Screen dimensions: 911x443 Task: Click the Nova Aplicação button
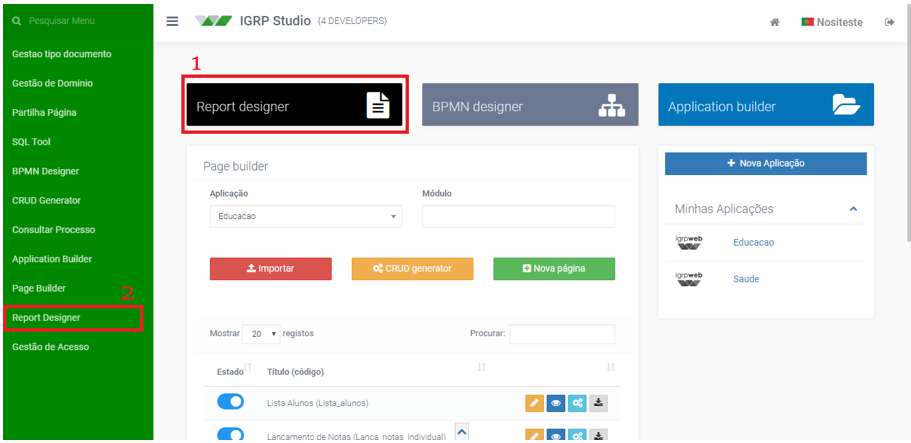(x=766, y=163)
